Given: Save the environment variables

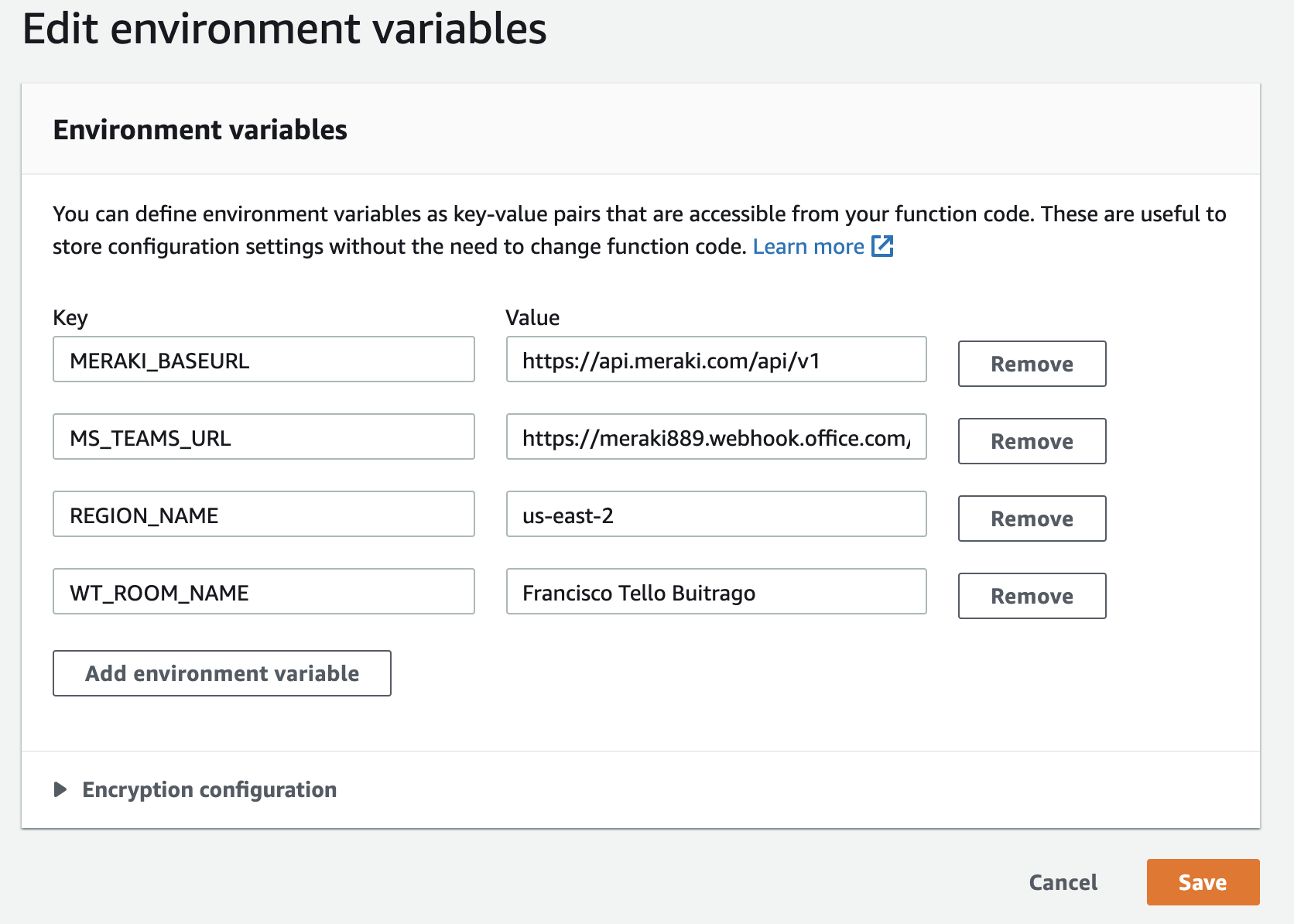Looking at the screenshot, I should pyautogui.click(x=1203, y=882).
